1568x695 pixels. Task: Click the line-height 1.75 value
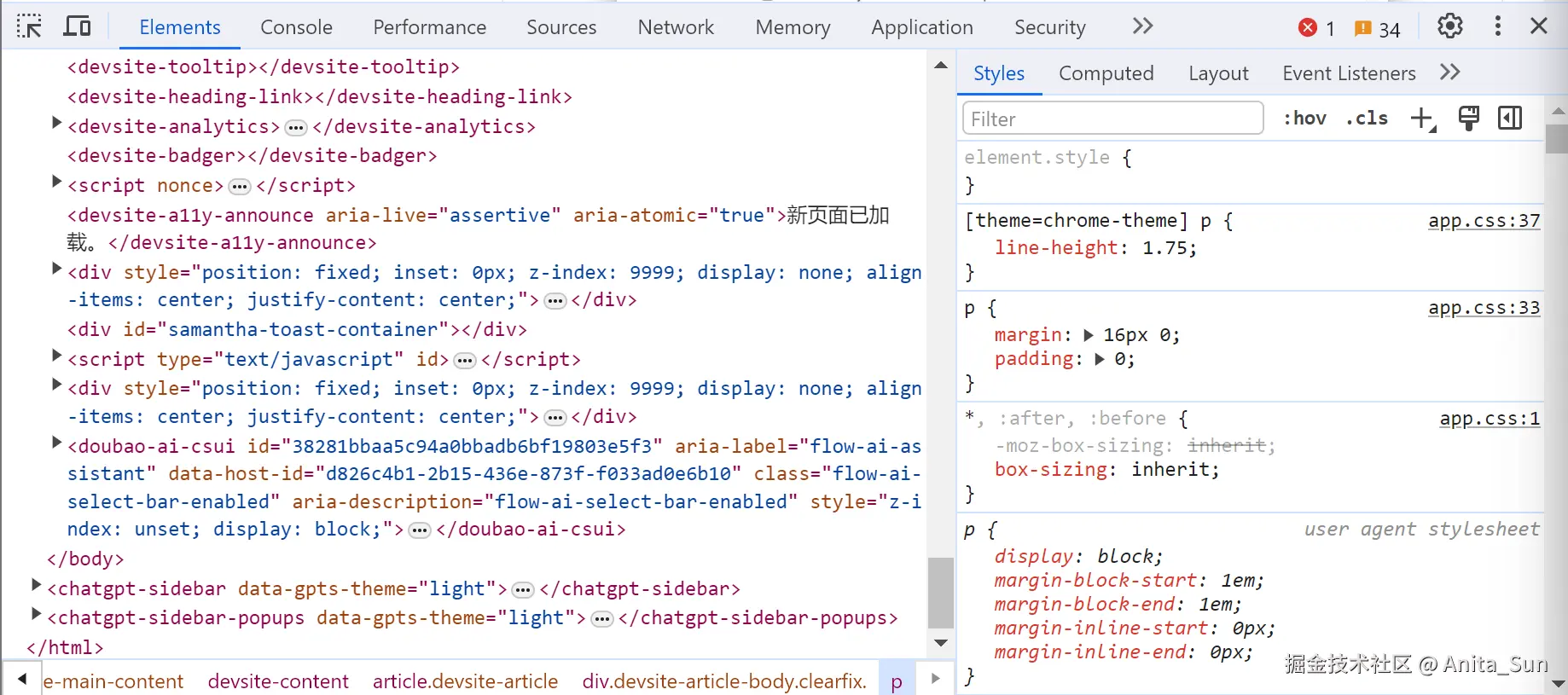[1166, 248]
